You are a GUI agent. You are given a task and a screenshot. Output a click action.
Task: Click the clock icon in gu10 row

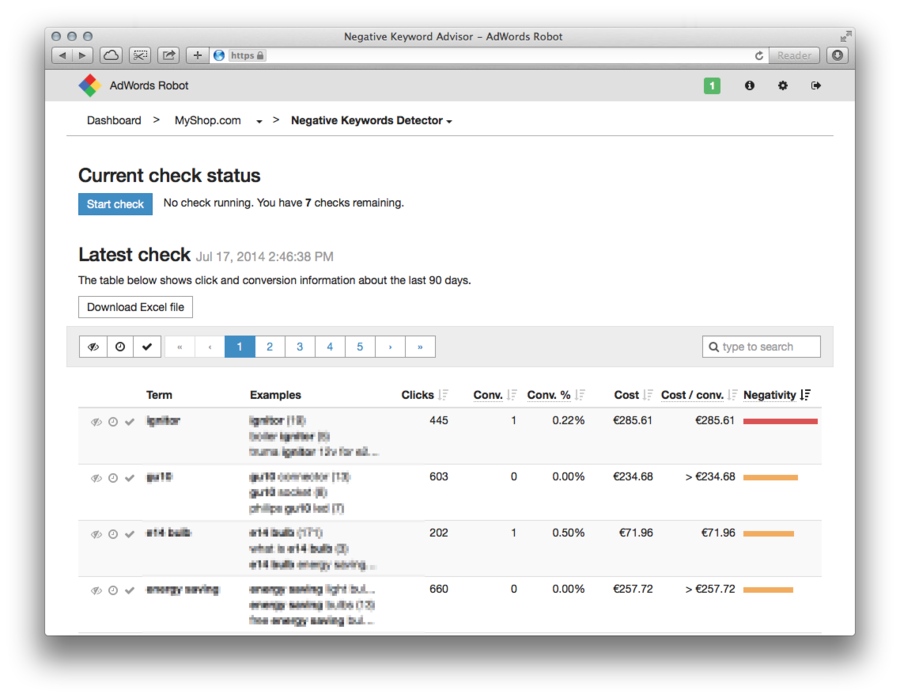pyautogui.click(x=113, y=478)
